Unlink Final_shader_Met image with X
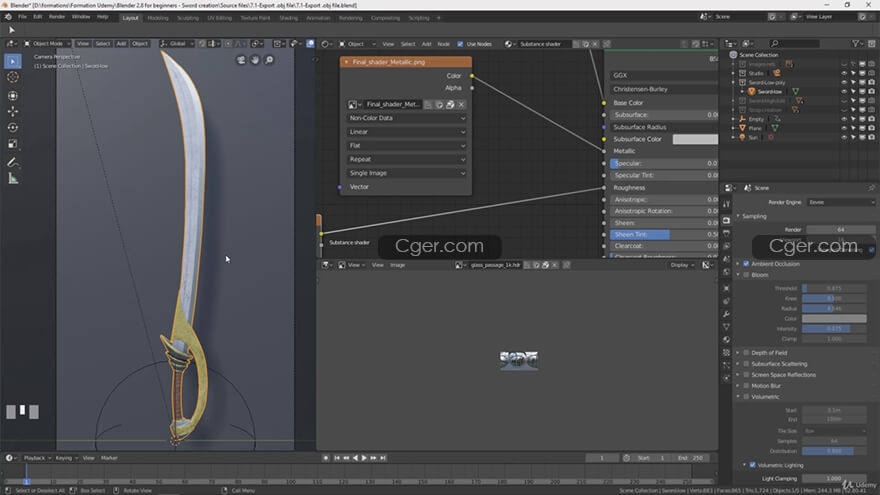 click(461, 104)
